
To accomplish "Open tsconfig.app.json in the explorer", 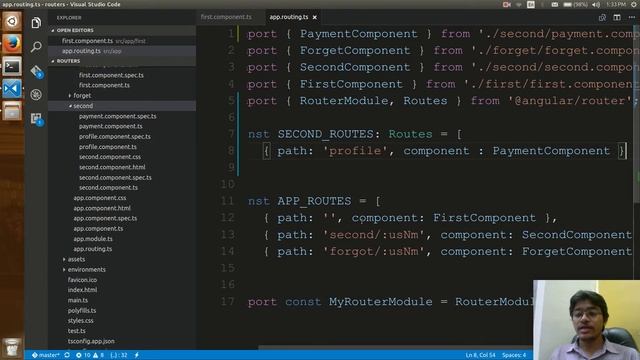I will coord(91,341).
